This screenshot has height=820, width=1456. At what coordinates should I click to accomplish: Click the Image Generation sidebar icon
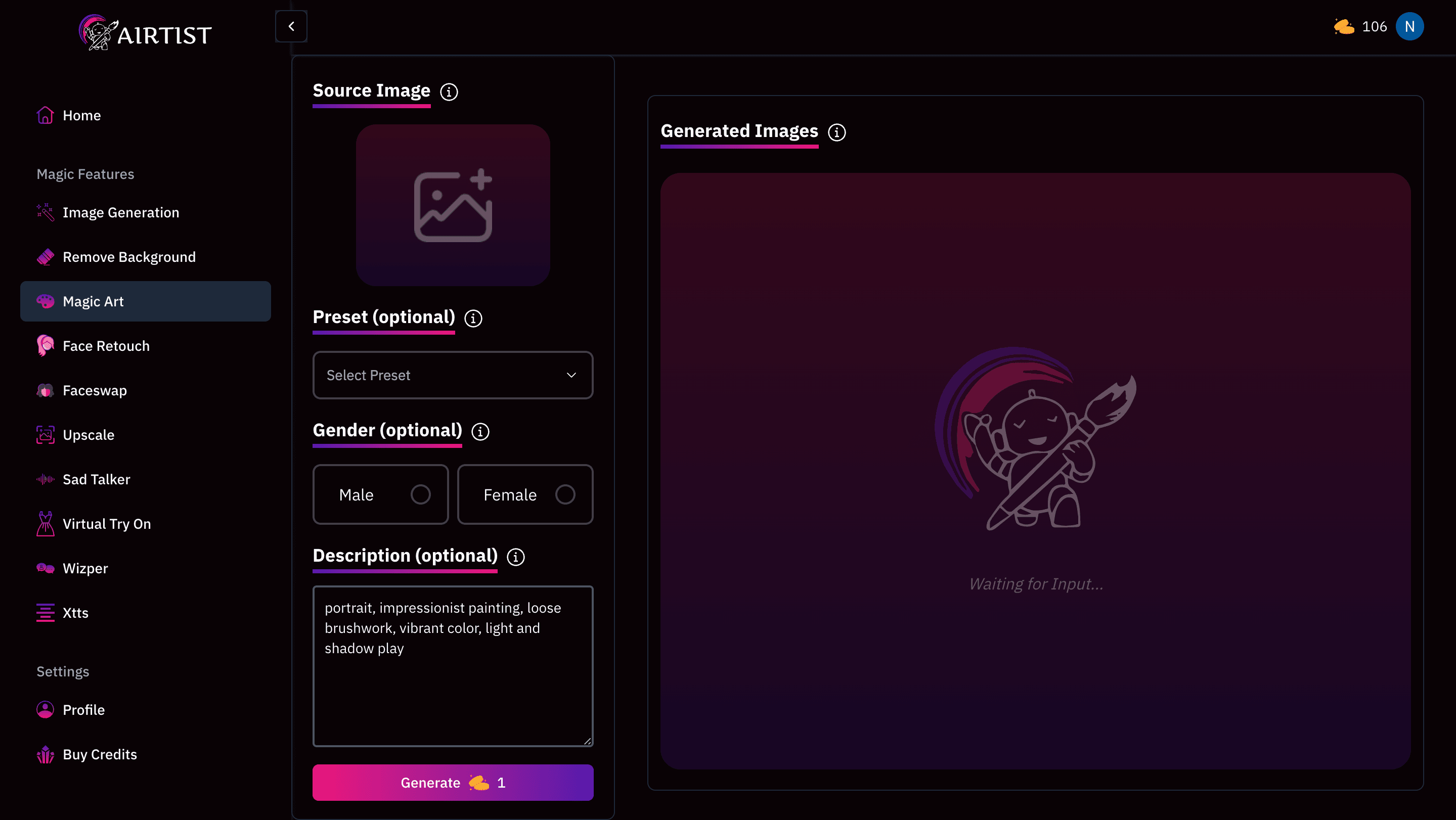tap(44, 212)
